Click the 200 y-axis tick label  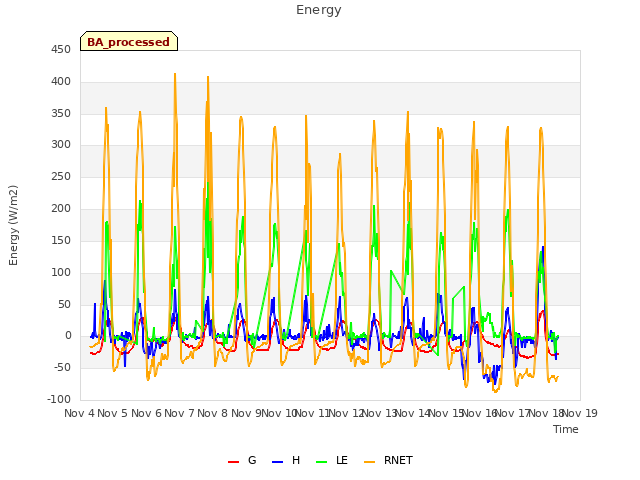click(x=61, y=209)
